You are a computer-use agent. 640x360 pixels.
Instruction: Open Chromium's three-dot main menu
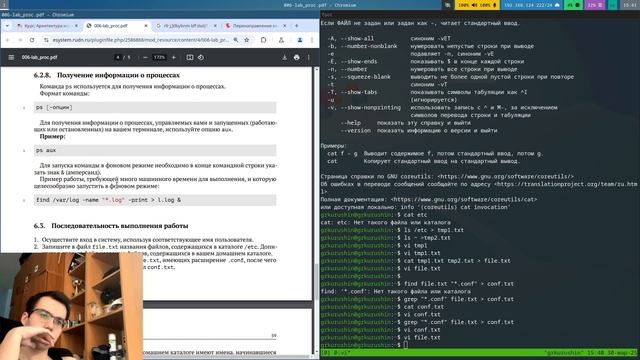312,40
